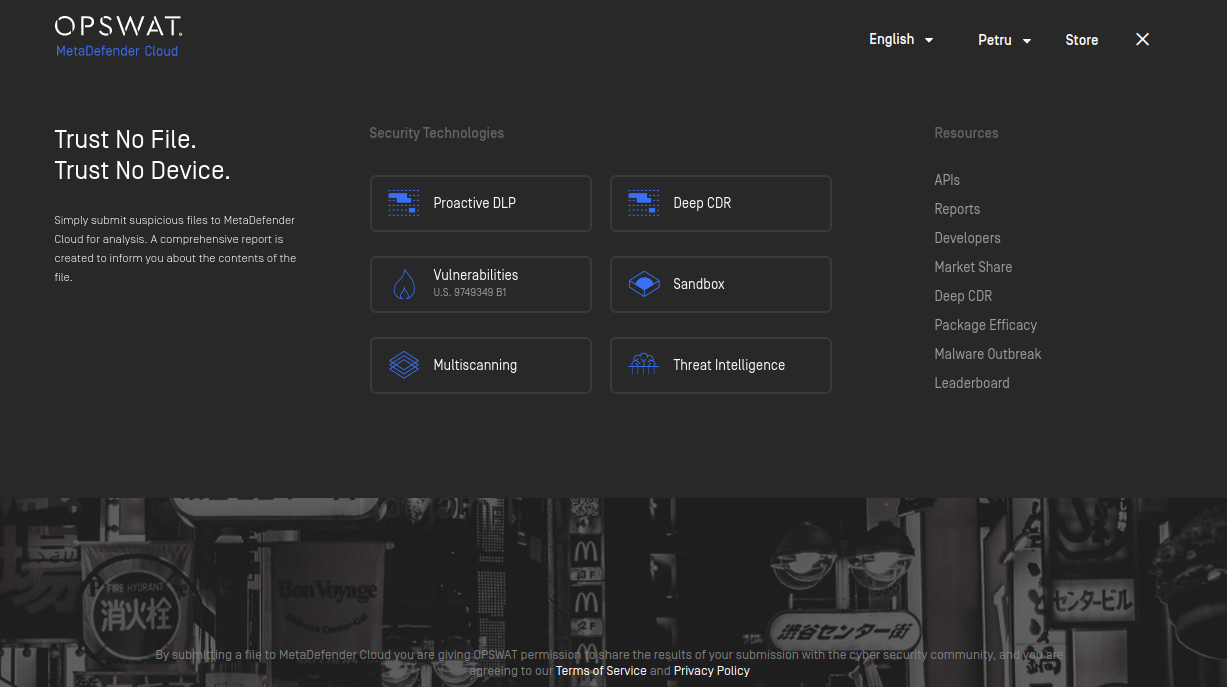Click the Threat Intelligence cloud icon
This screenshot has width=1227, height=687.
pyautogui.click(x=643, y=365)
